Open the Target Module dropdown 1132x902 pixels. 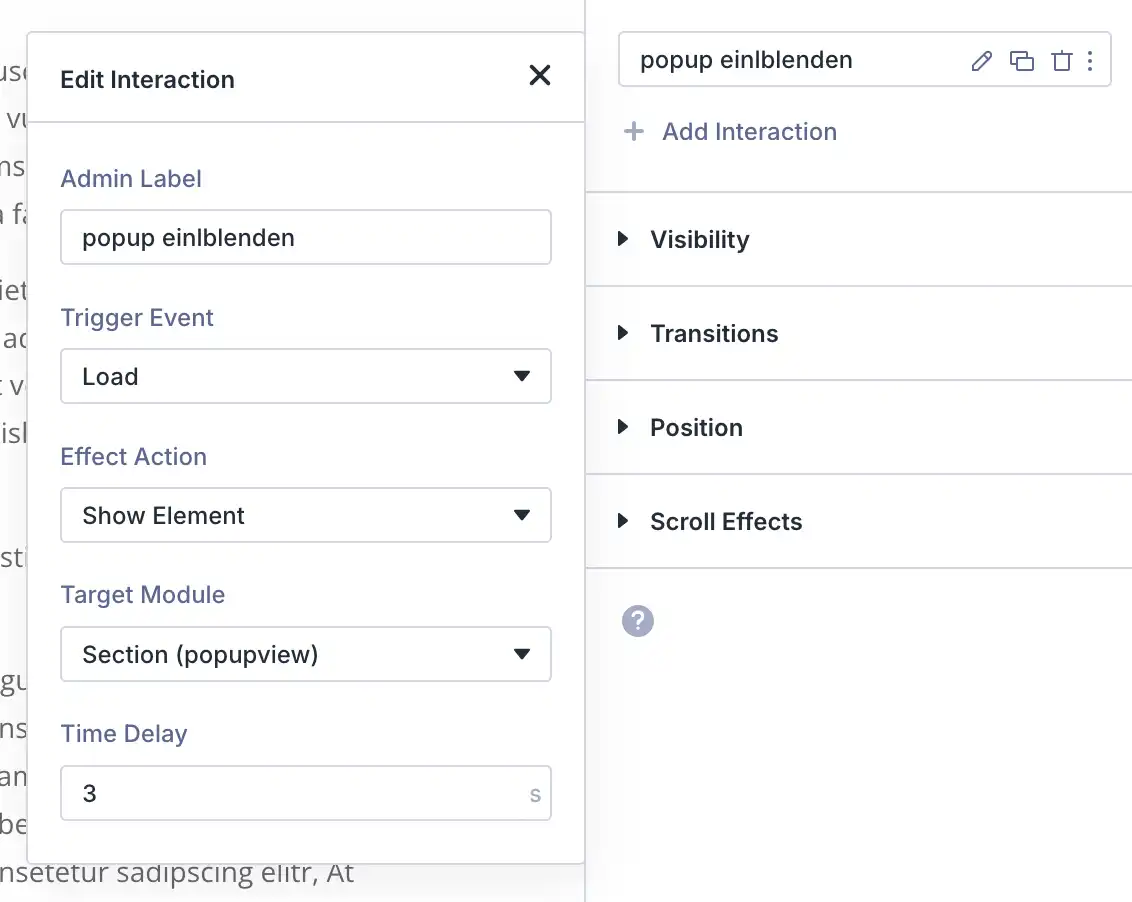(x=305, y=654)
